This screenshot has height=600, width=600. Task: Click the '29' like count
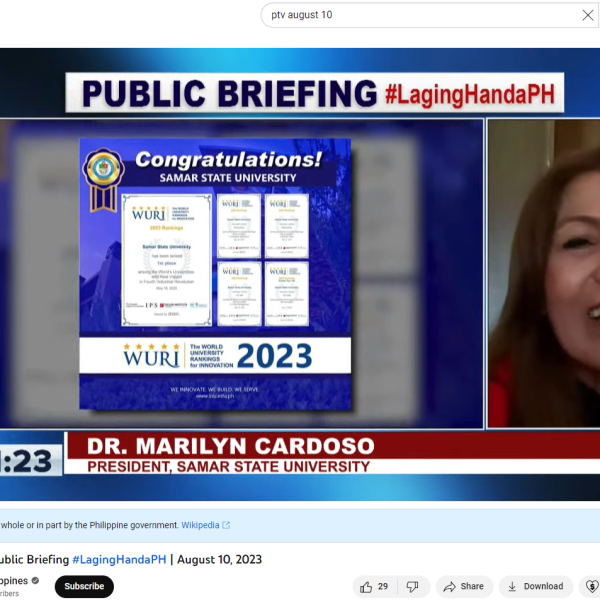383,586
